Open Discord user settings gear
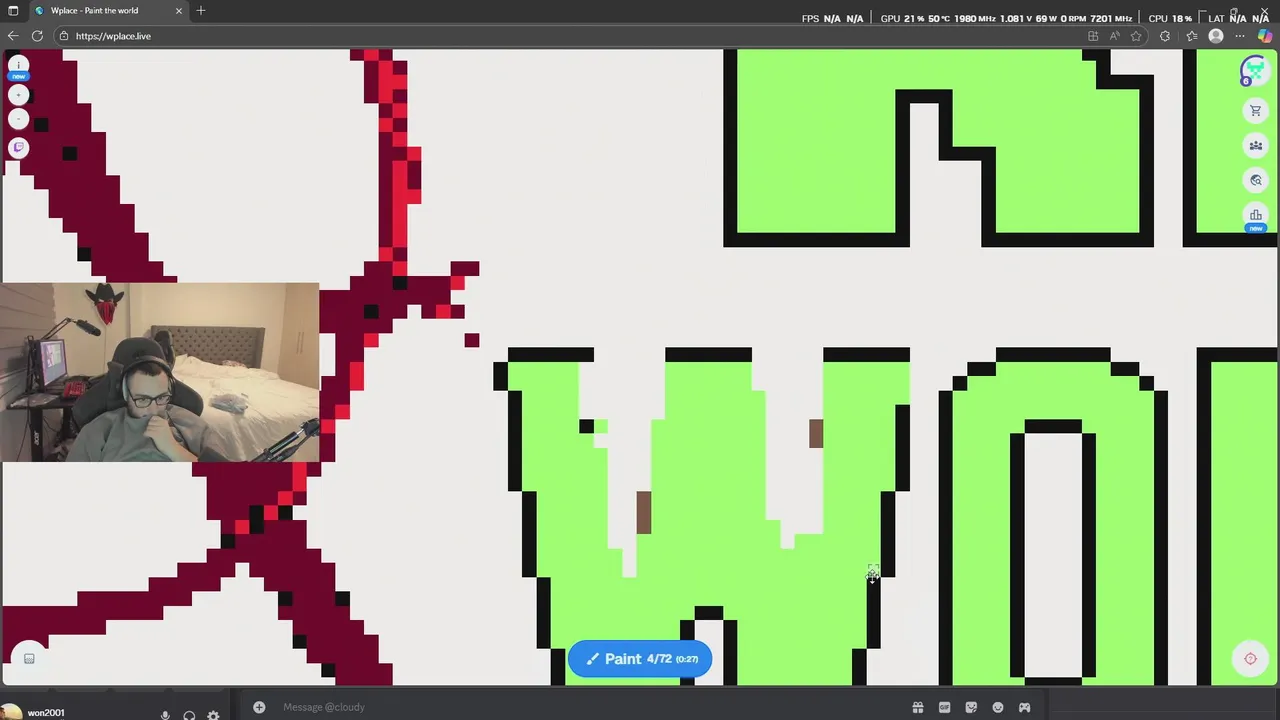This screenshot has height=720, width=1280. coord(213,714)
